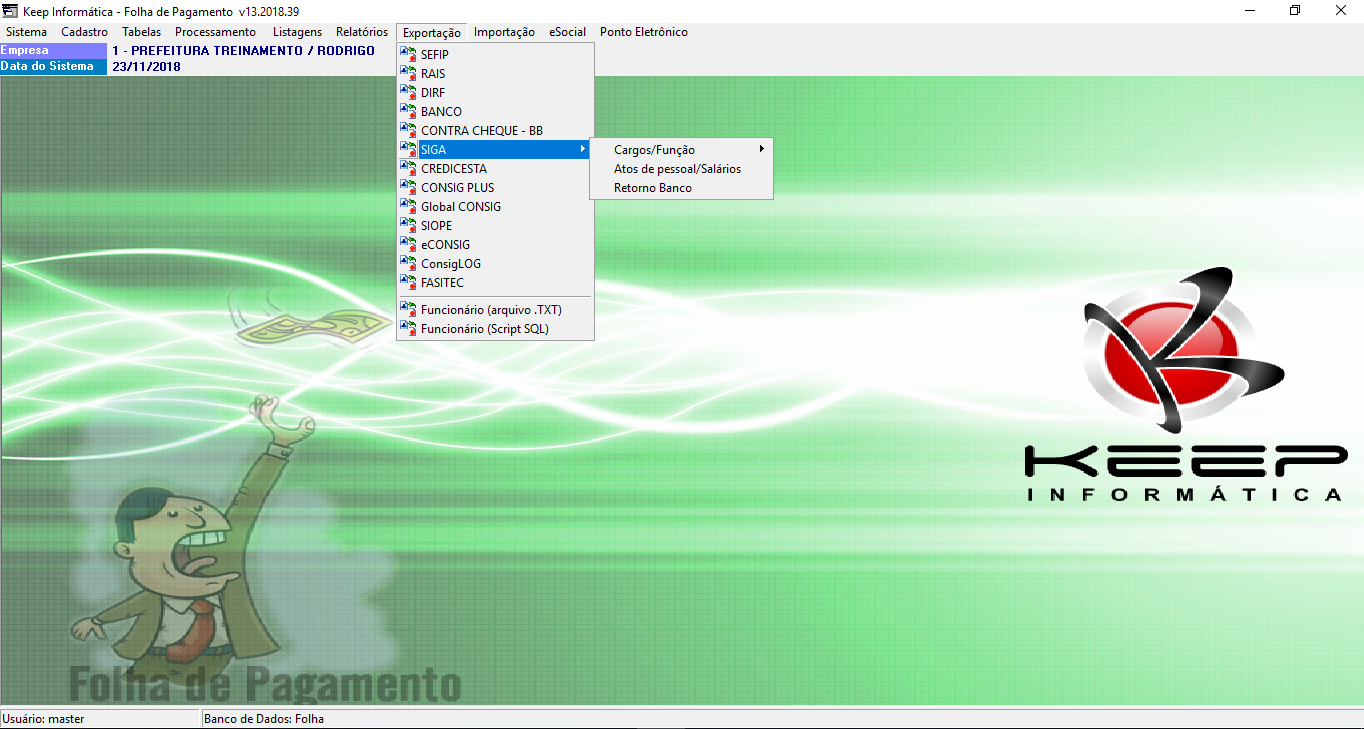Open the Sistema menu
This screenshot has height=729, width=1364.
point(26,32)
